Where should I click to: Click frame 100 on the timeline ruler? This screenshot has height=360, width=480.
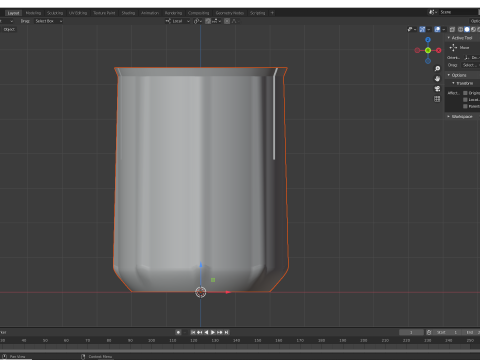pos(151,340)
